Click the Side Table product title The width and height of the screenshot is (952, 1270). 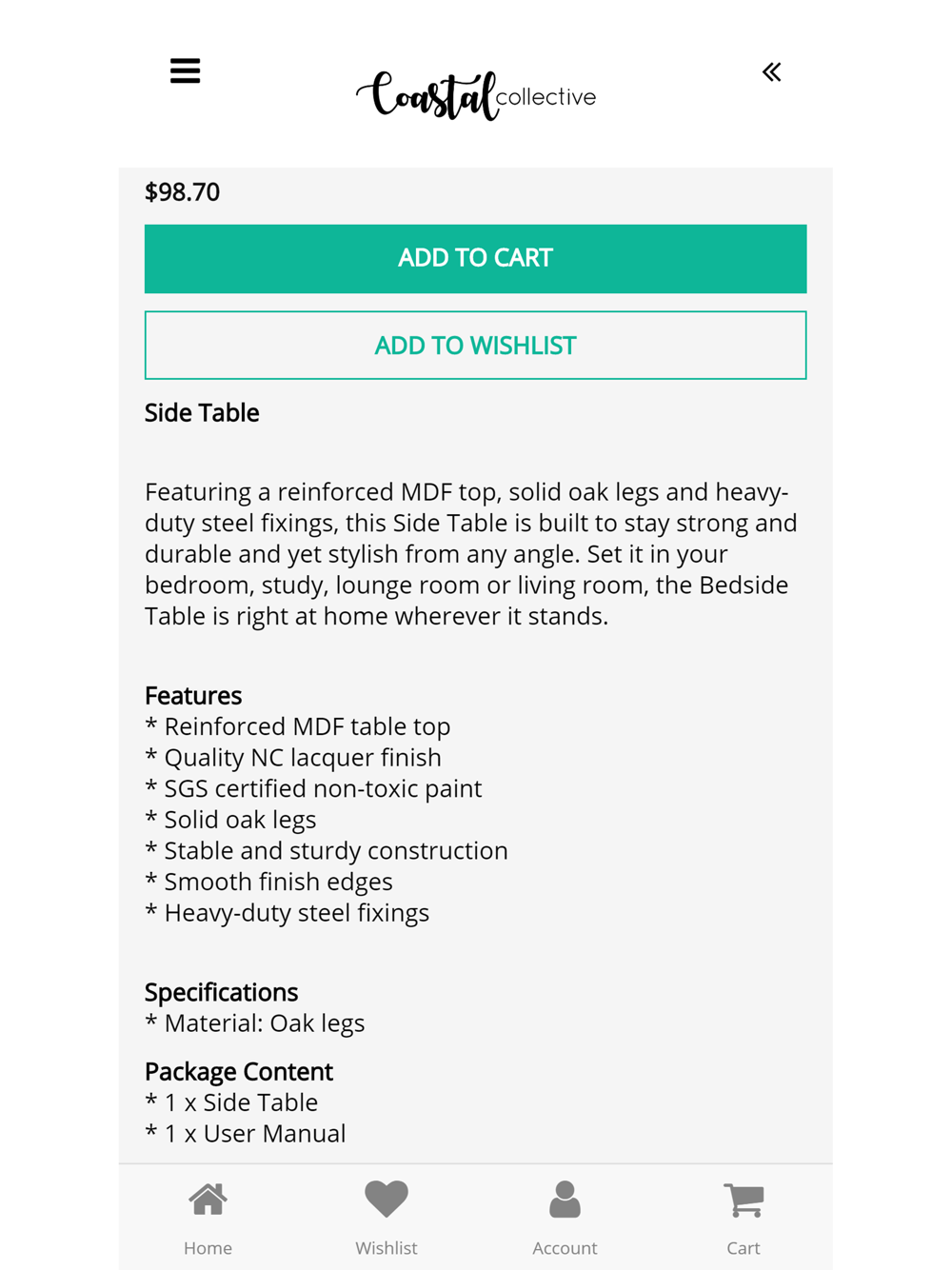[x=202, y=413]
